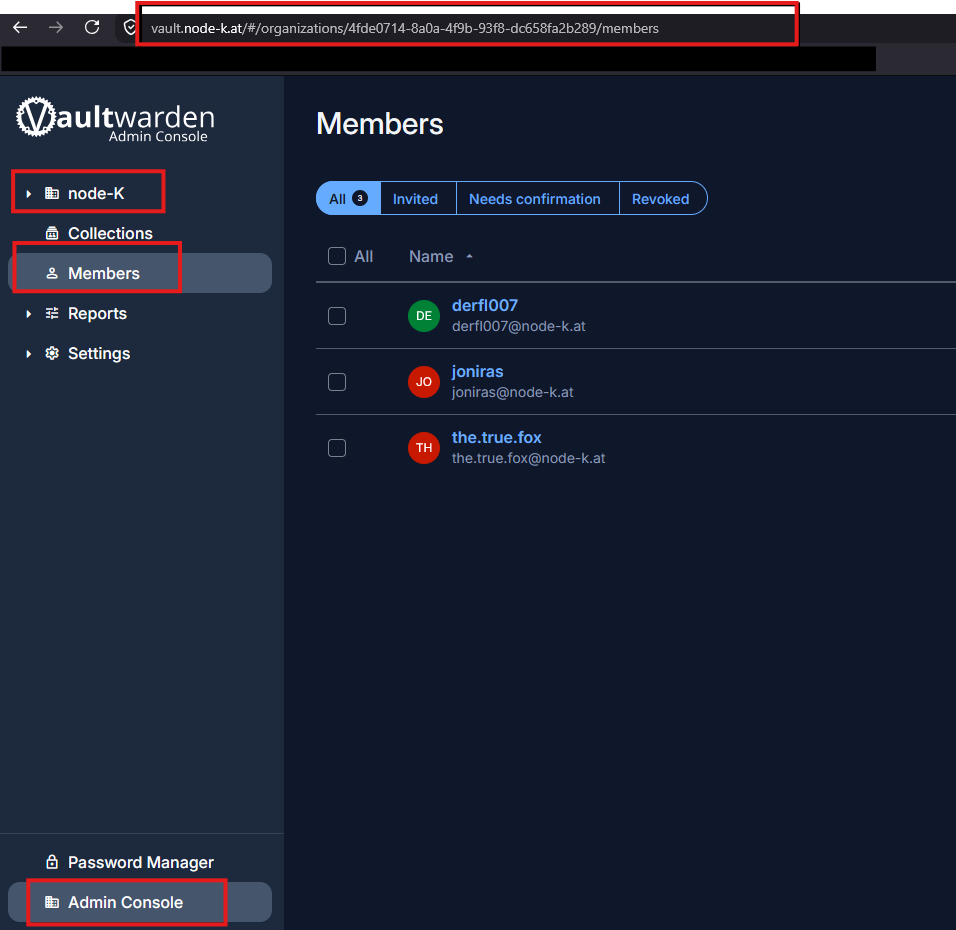Viewport: 956px width, 930px height.
Task: Click the red TH avatar for the.true.fox
Action: point(424,448)
